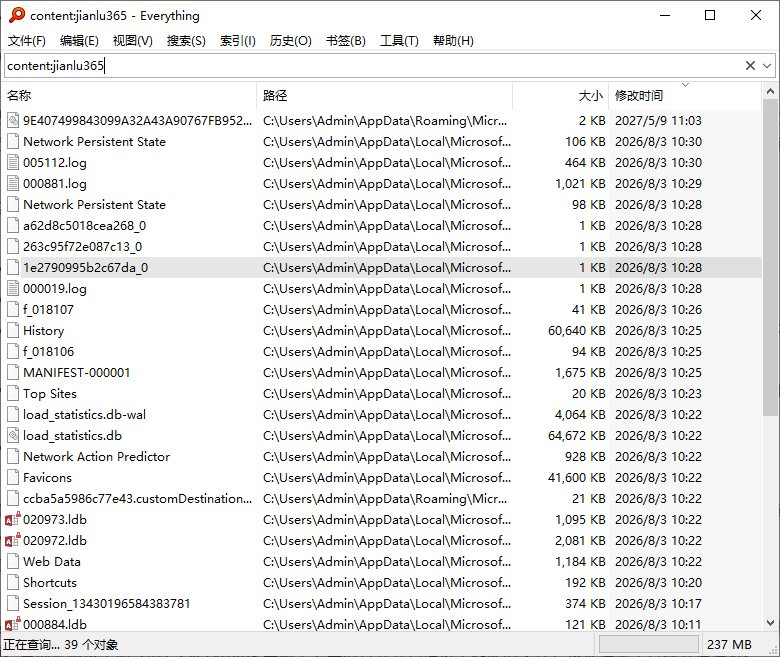Click the 020972.ldb Access file icon
The width and height of the screenshot is (780, 657).
(x=13, y=541)
